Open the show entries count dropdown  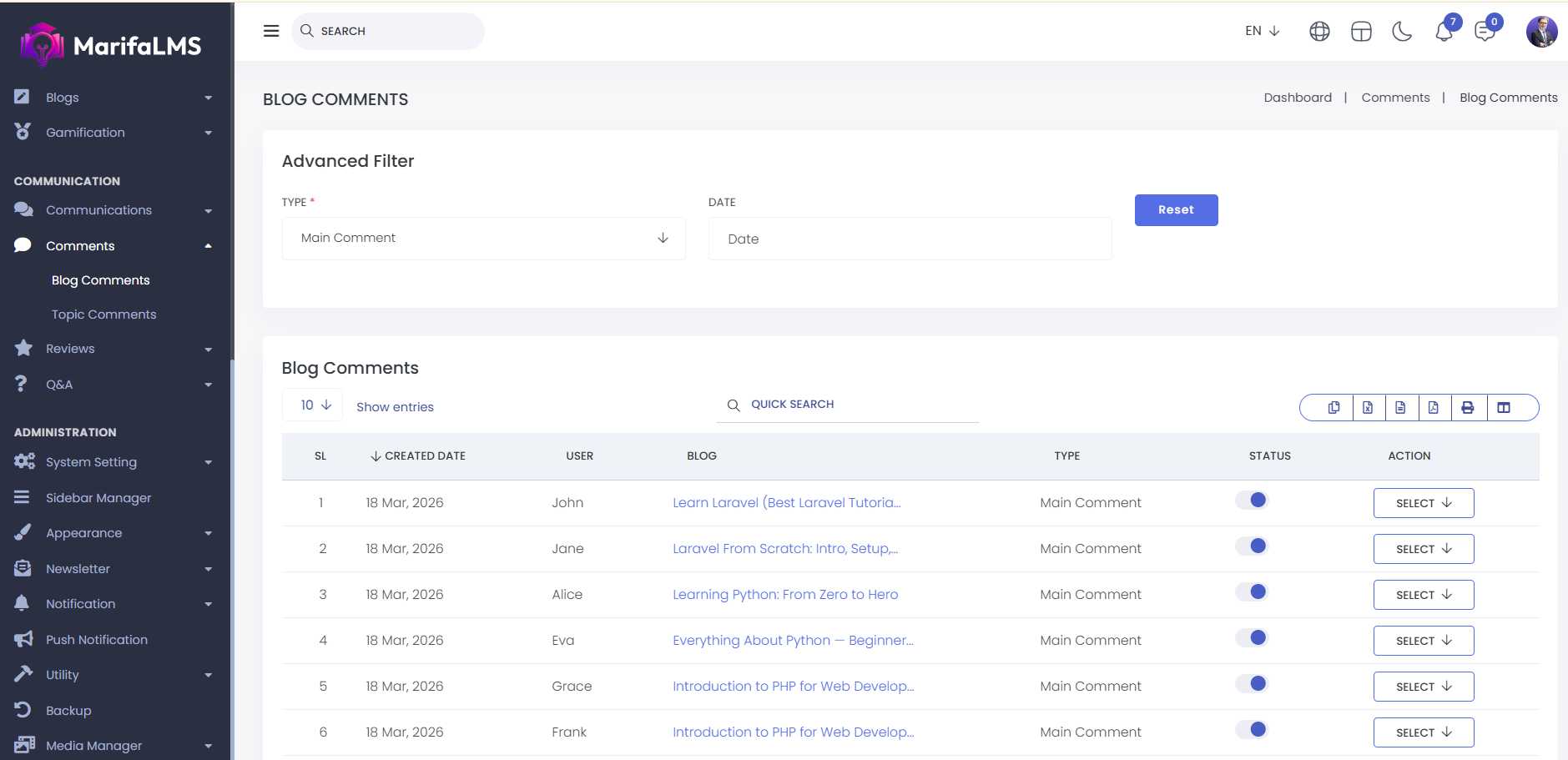pyautogui.click(x=315, y=405)
